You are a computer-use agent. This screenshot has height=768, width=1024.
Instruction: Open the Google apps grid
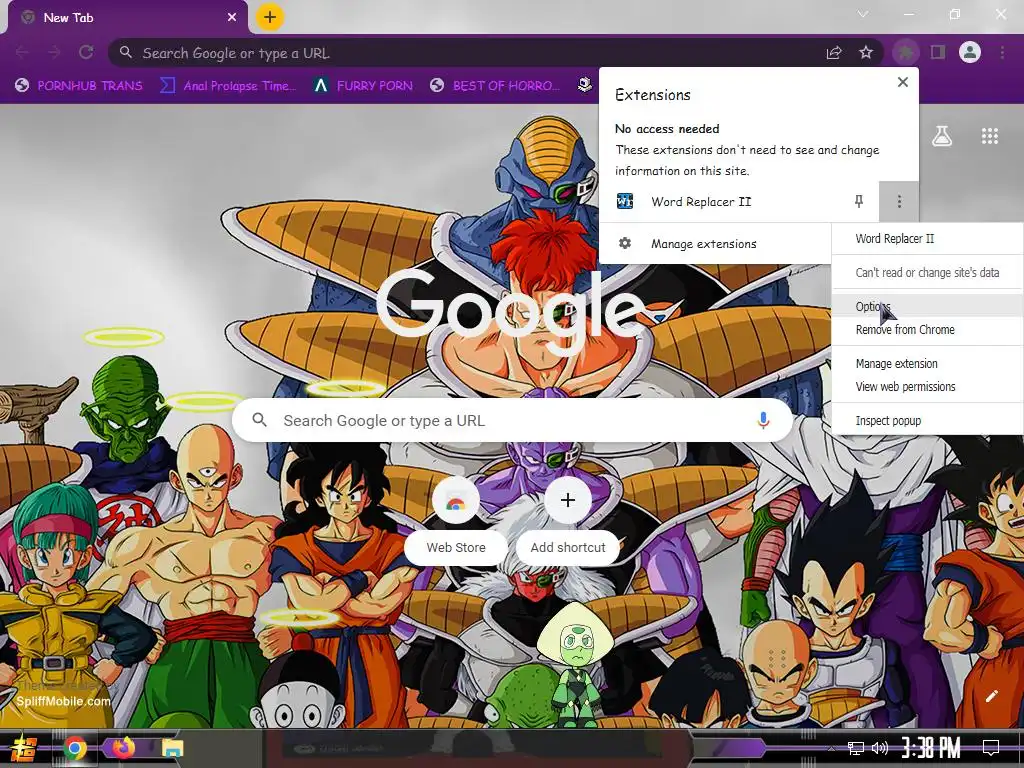pos(990,136)
